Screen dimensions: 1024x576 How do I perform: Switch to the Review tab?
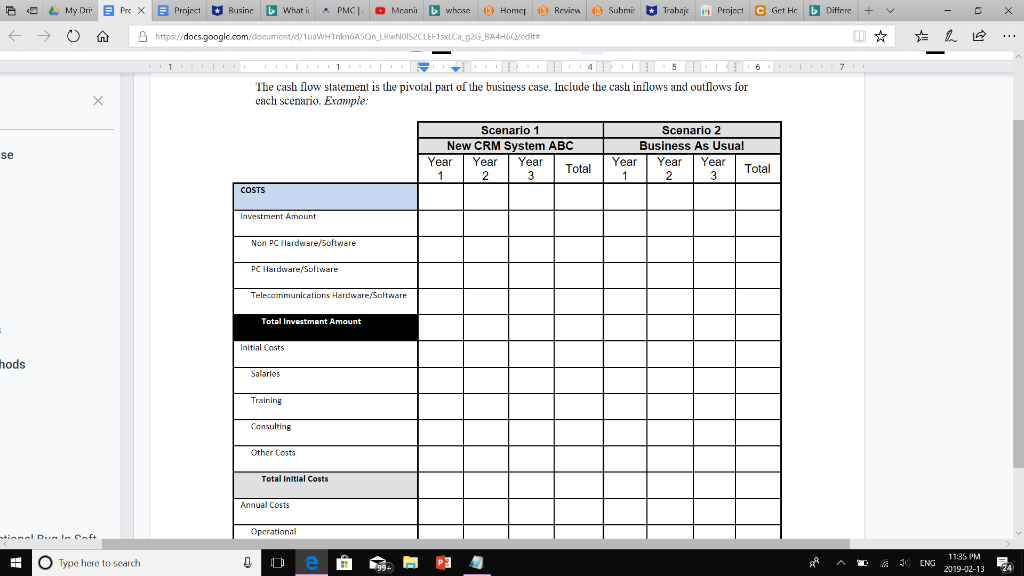point(558,10)
